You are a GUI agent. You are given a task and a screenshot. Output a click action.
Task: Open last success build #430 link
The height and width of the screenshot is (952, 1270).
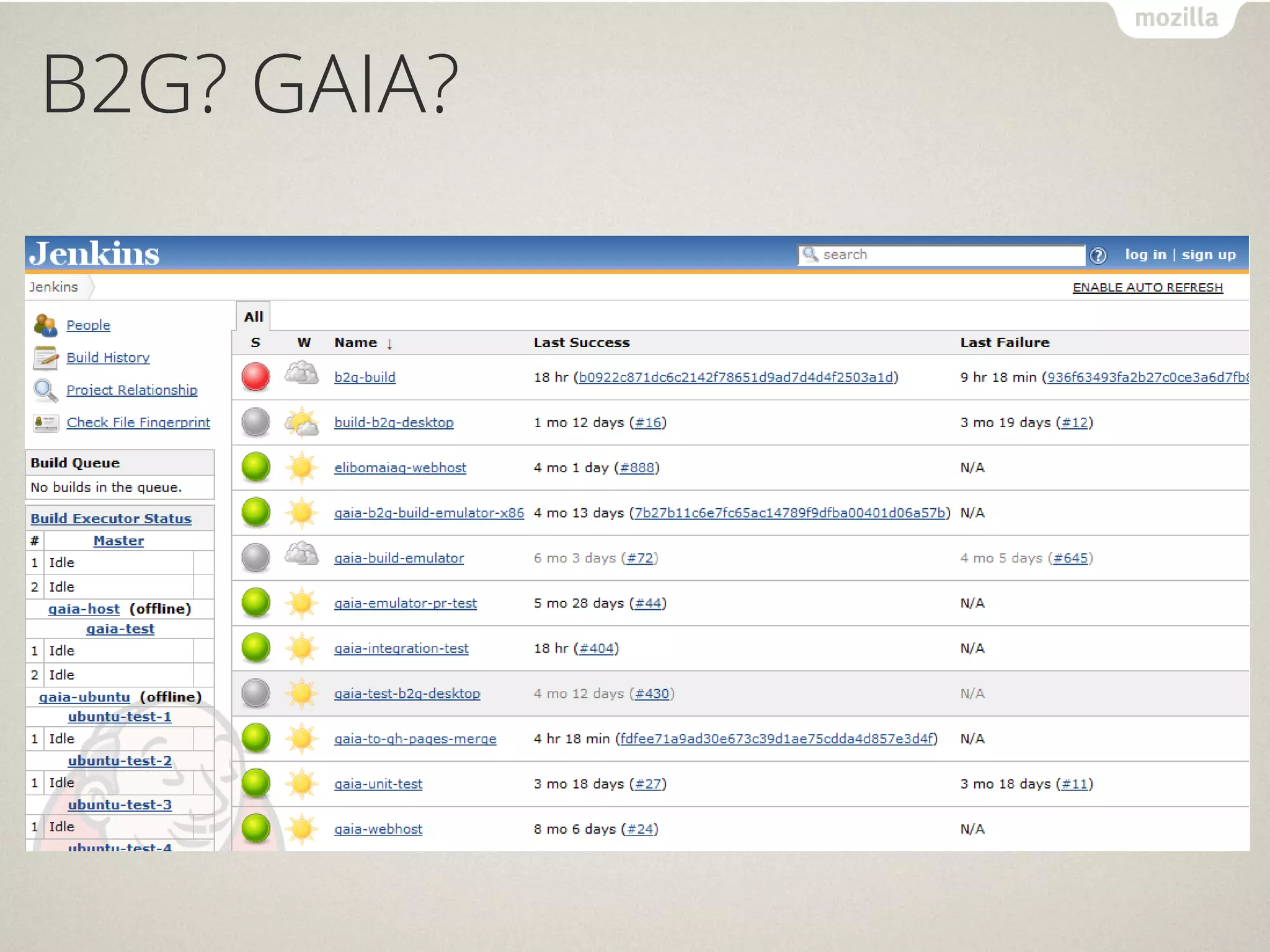click(x=652, y=694)
